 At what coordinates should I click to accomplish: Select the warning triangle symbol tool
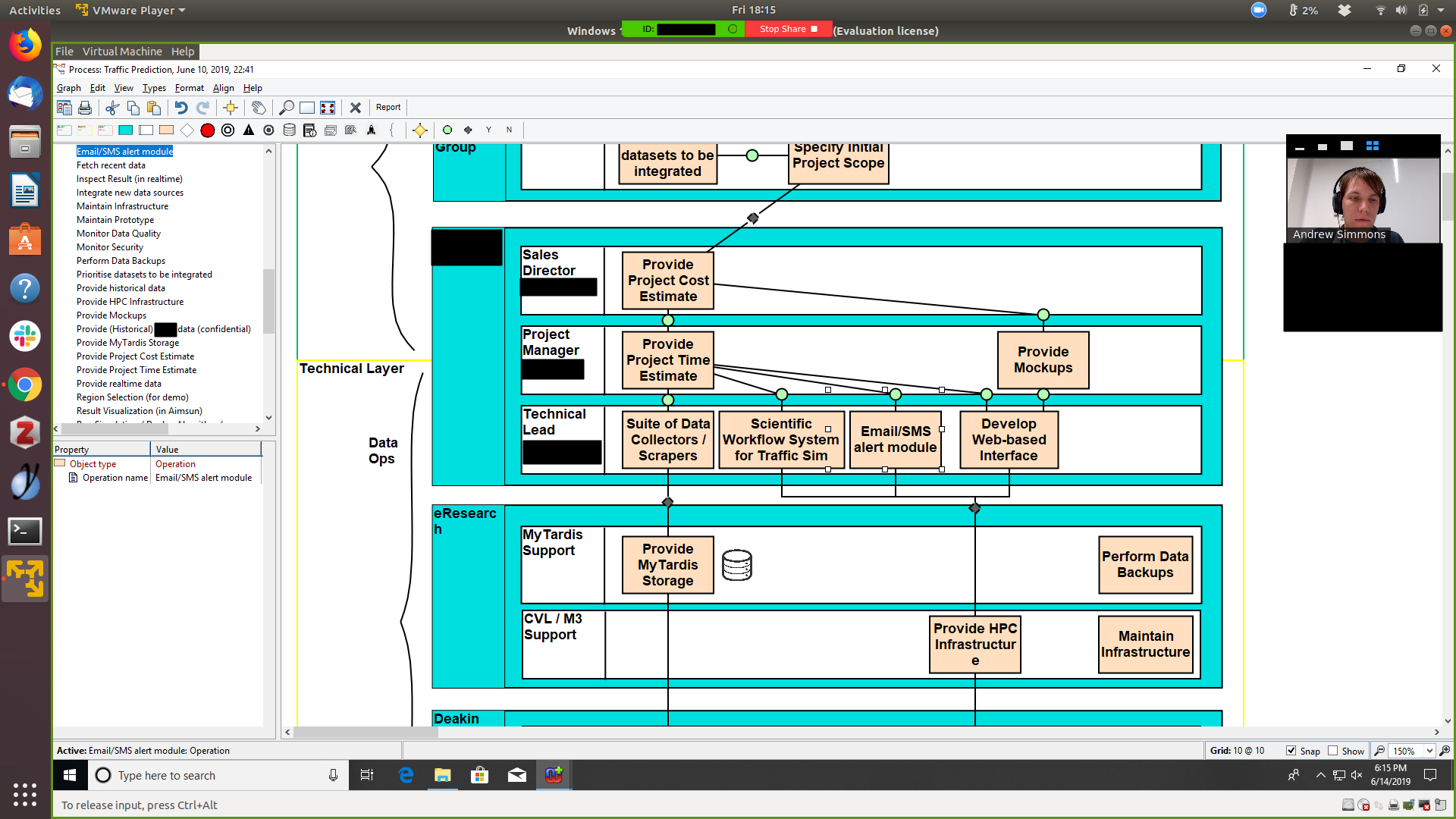click(249, 130)
